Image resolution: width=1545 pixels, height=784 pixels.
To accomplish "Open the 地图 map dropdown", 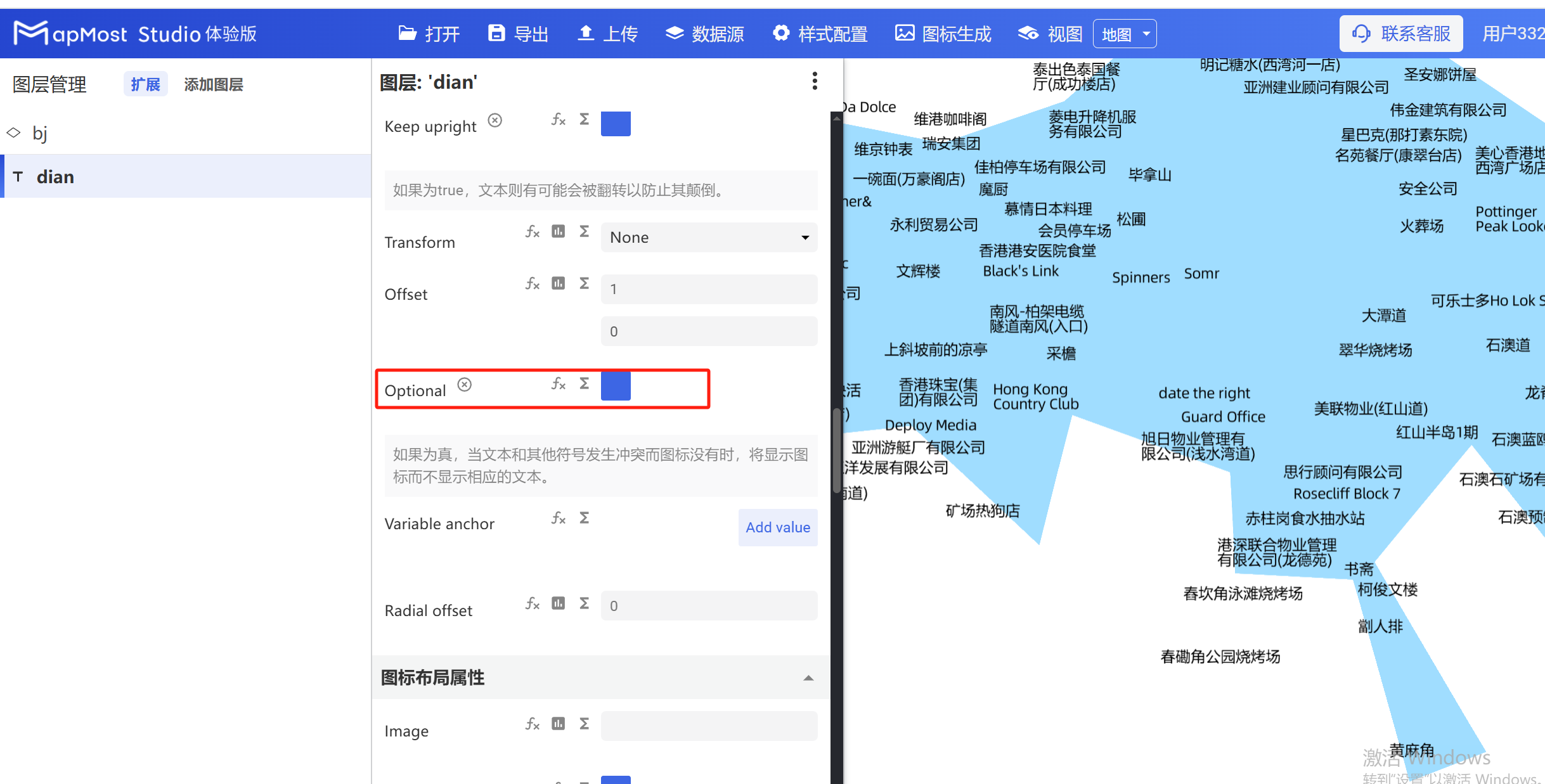I will [x=1124, y=34].
